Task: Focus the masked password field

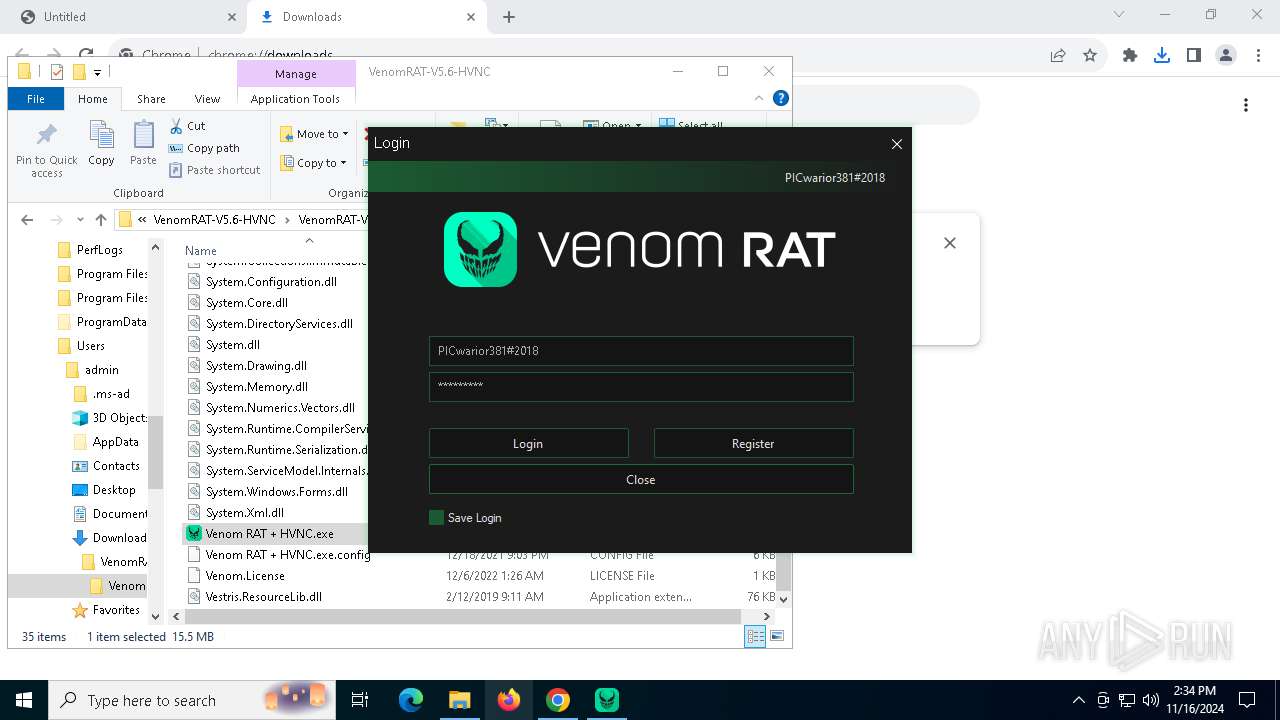Action: point(641,386)
